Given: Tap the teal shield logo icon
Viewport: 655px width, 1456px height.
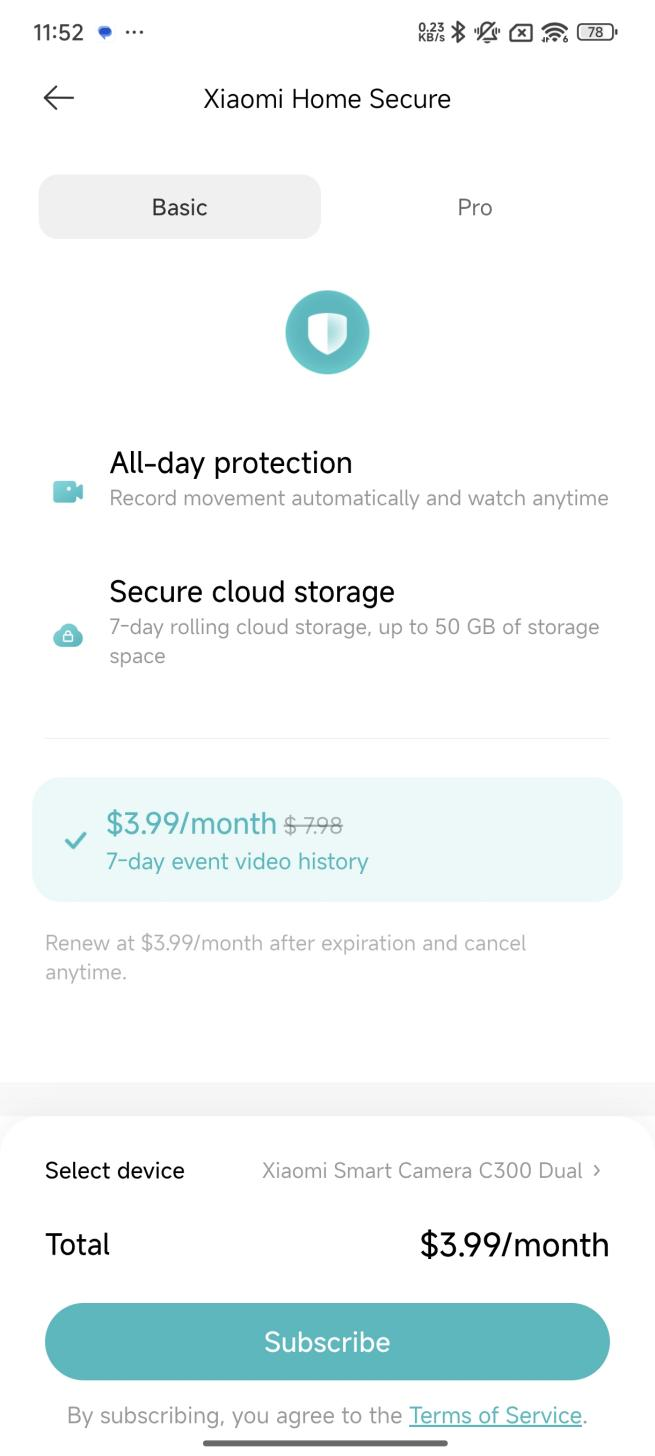Looking at the screenshot, I should click(327, 333).
